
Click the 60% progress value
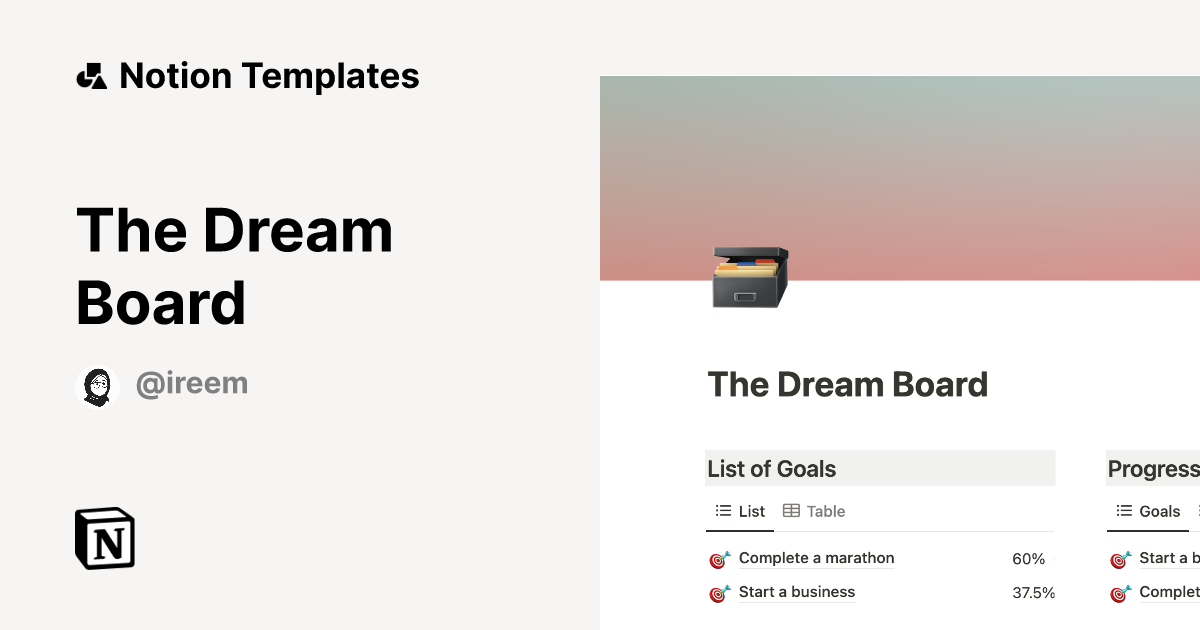tap(1028, 559)
